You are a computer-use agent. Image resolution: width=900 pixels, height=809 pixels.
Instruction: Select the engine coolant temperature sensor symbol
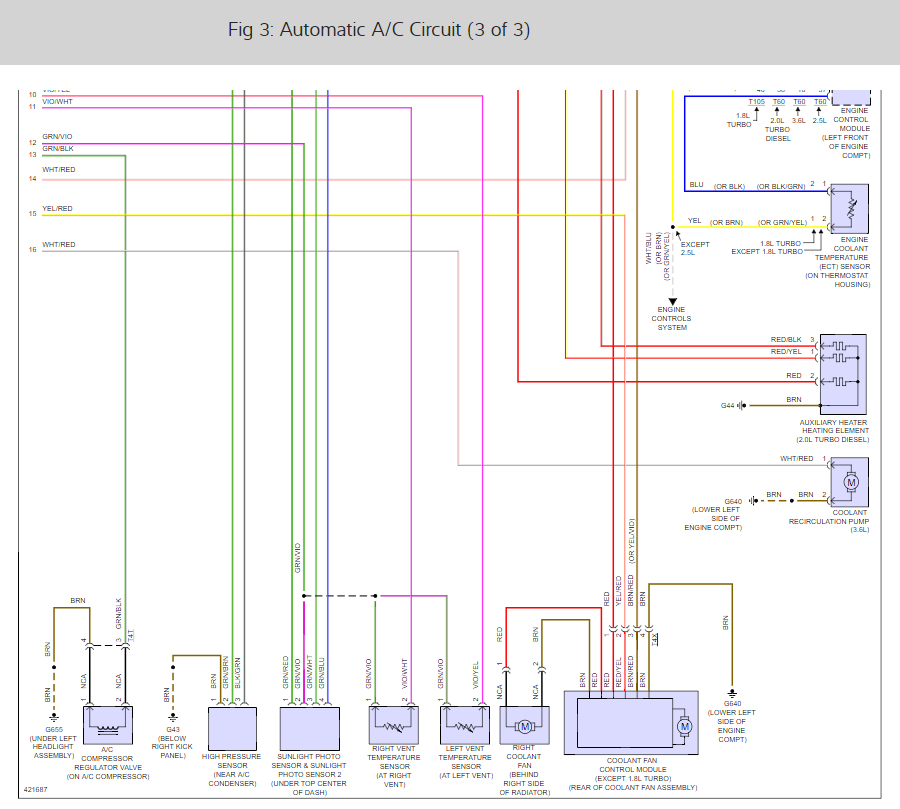pyautogui.click(x=849, y=208)
